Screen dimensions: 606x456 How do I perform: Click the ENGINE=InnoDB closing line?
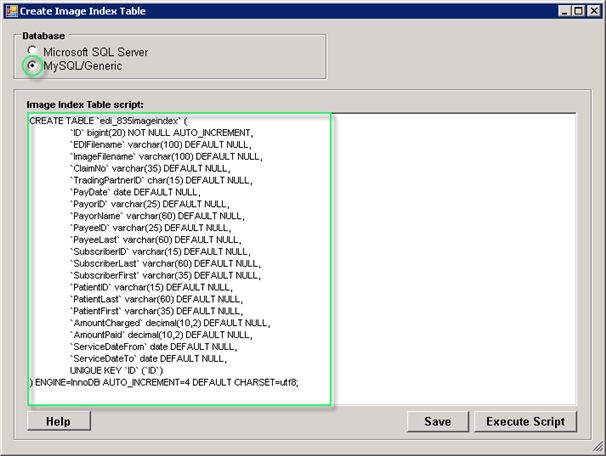[x=165, y=382]
